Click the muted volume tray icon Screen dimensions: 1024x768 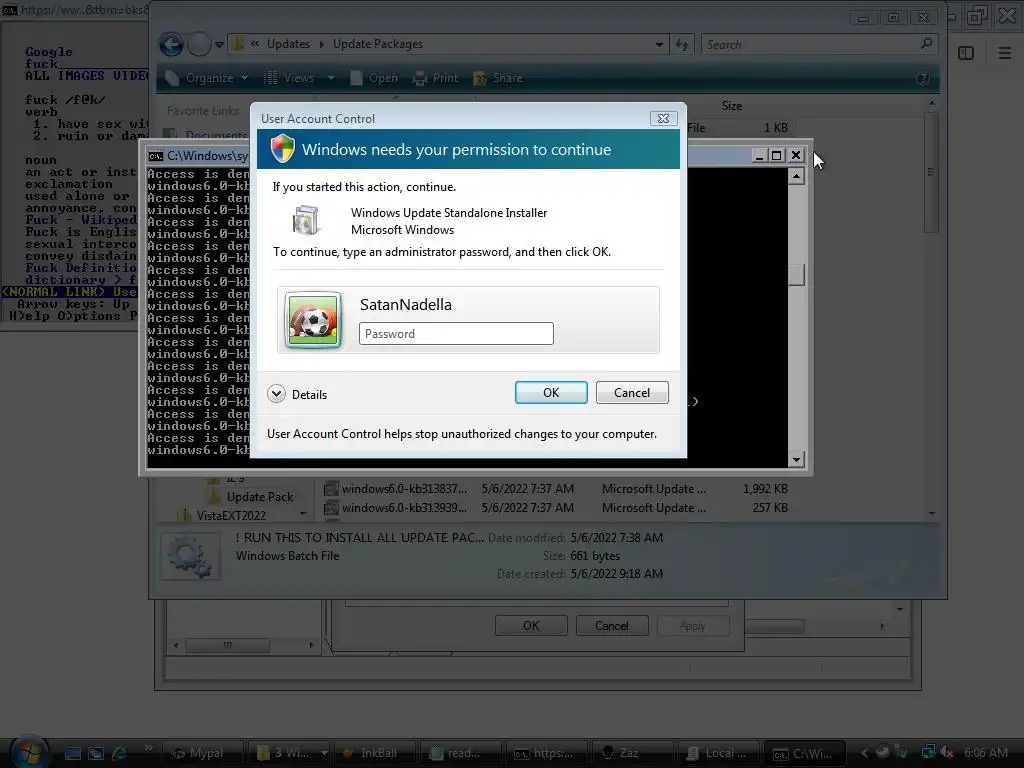point(947,753)
